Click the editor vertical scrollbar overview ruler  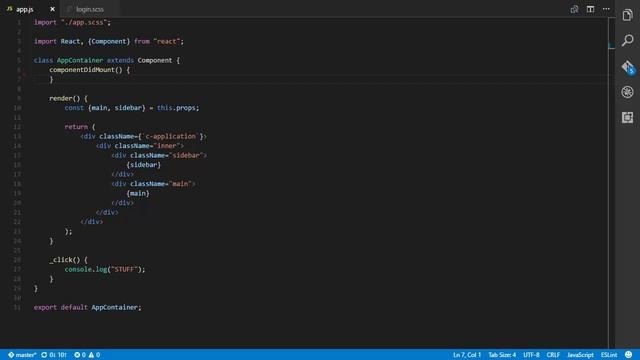pos(611,182)
